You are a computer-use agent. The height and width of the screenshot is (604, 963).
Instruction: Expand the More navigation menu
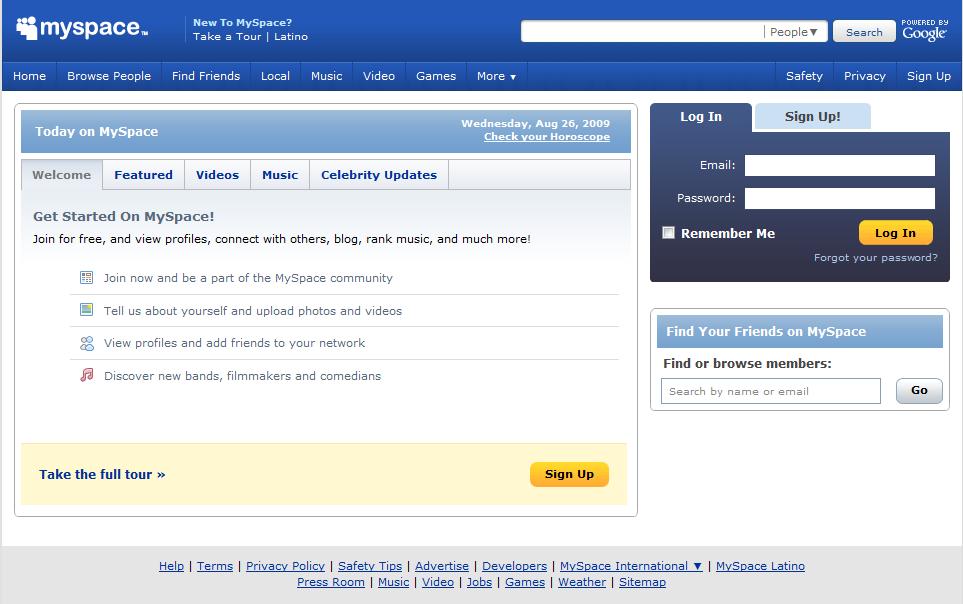point(496,76)
